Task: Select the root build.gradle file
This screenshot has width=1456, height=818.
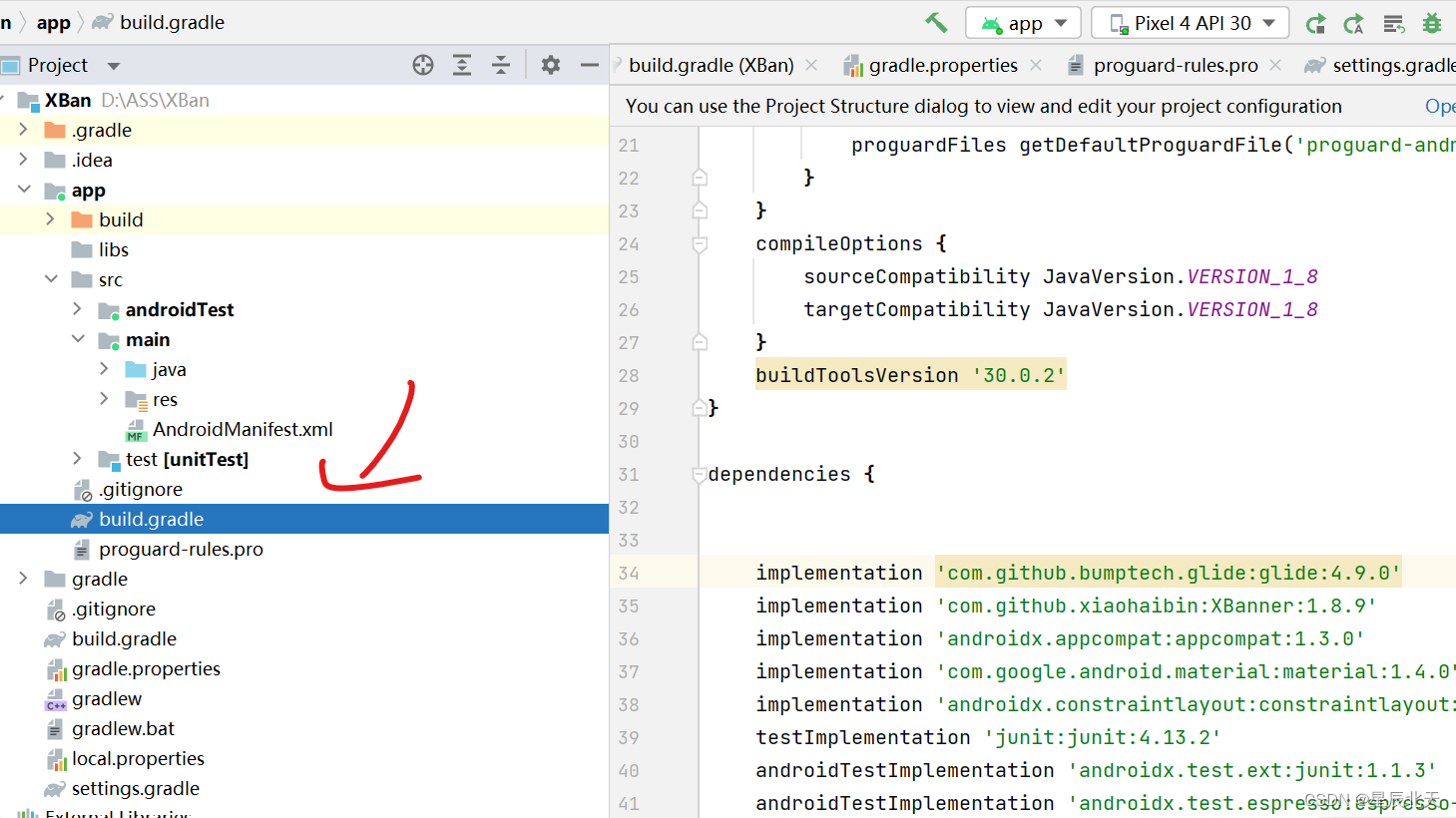Action: (124, 638)
